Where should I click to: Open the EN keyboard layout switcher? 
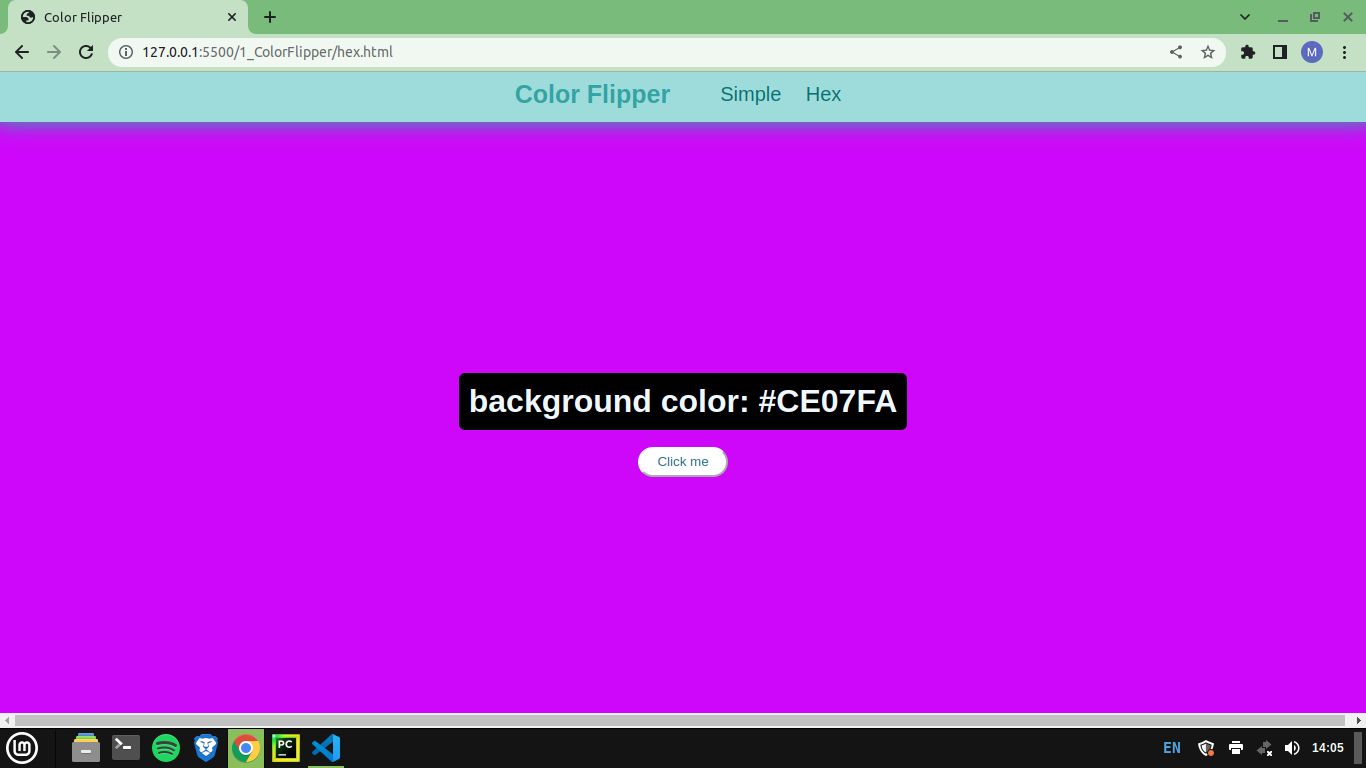point(1171,747)
